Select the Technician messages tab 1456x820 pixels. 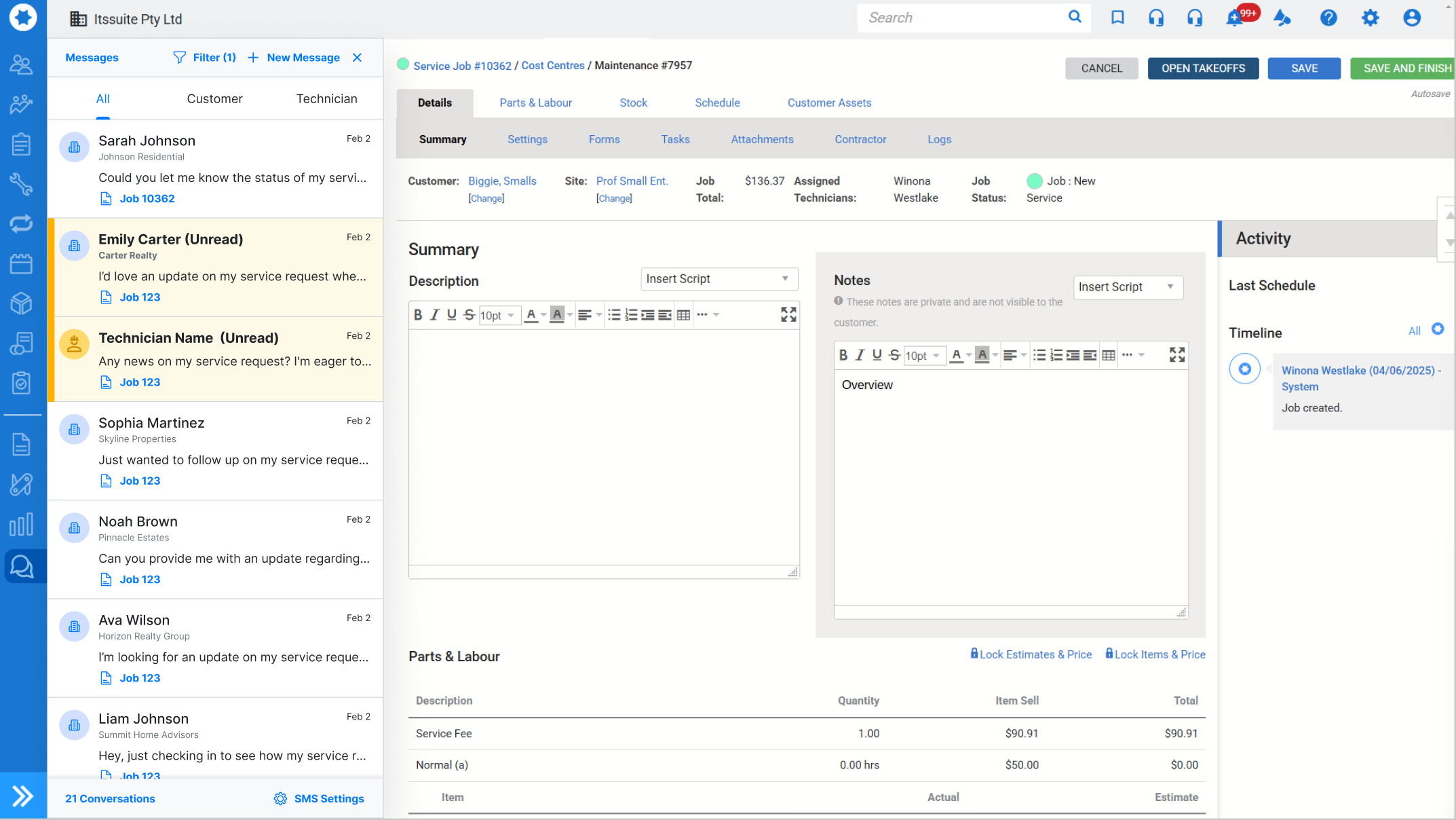point(326,98)
